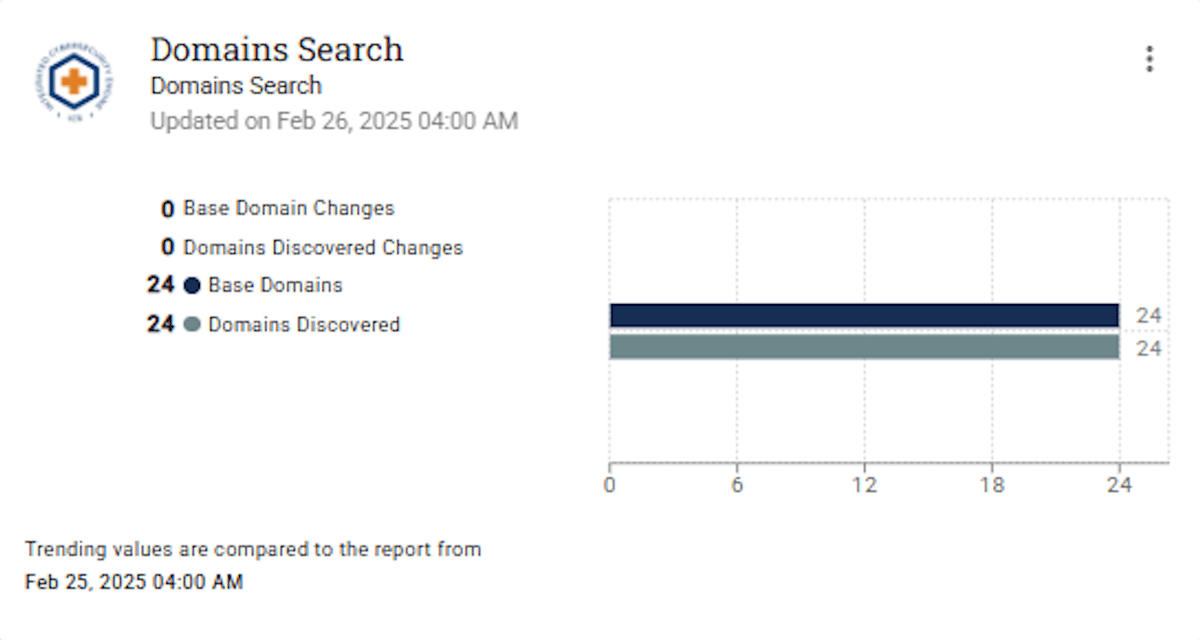The width and height of the screenshot is (1200, 640).
Task: Click the 24 label beside gray bar
Action: click(1149, 349)
